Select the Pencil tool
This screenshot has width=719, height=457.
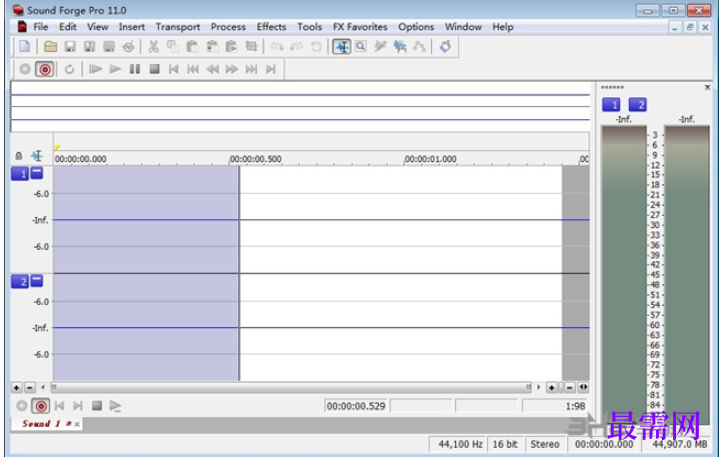[380, 46]
